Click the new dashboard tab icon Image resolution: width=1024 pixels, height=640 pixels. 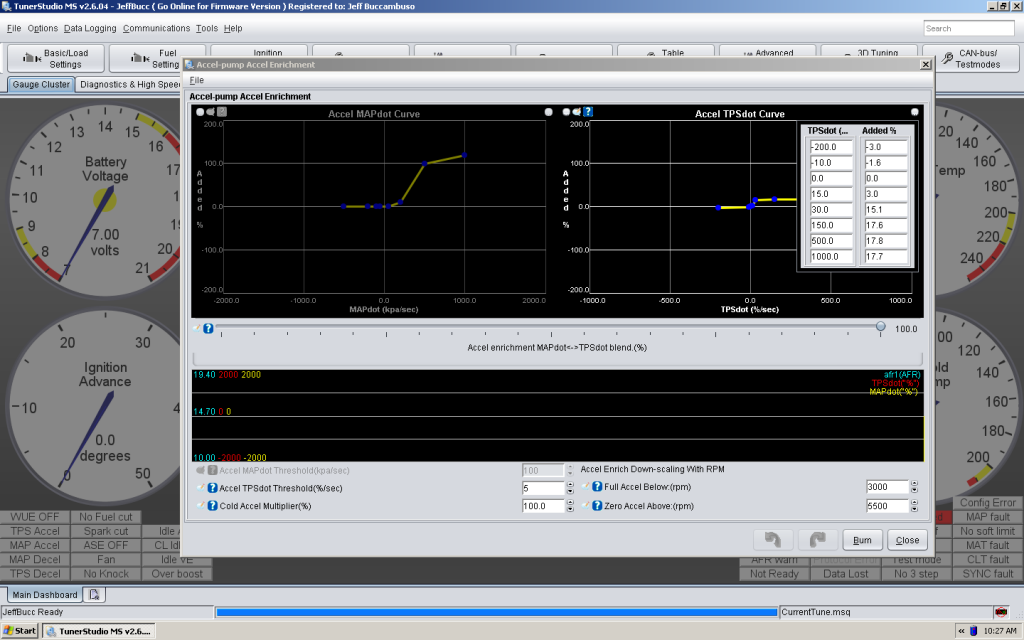click(x=94, y=595)
